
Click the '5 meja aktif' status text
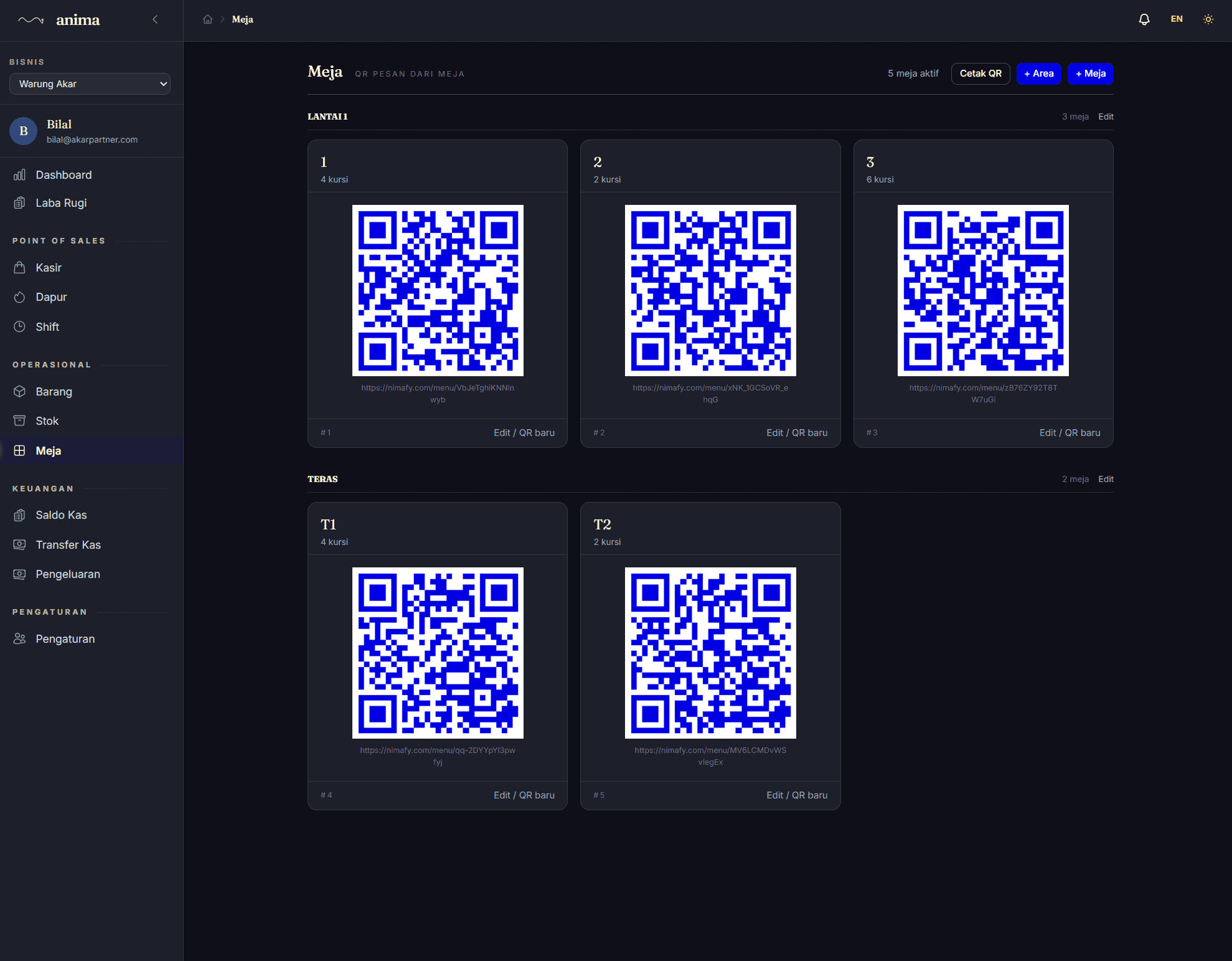(913, 73)
